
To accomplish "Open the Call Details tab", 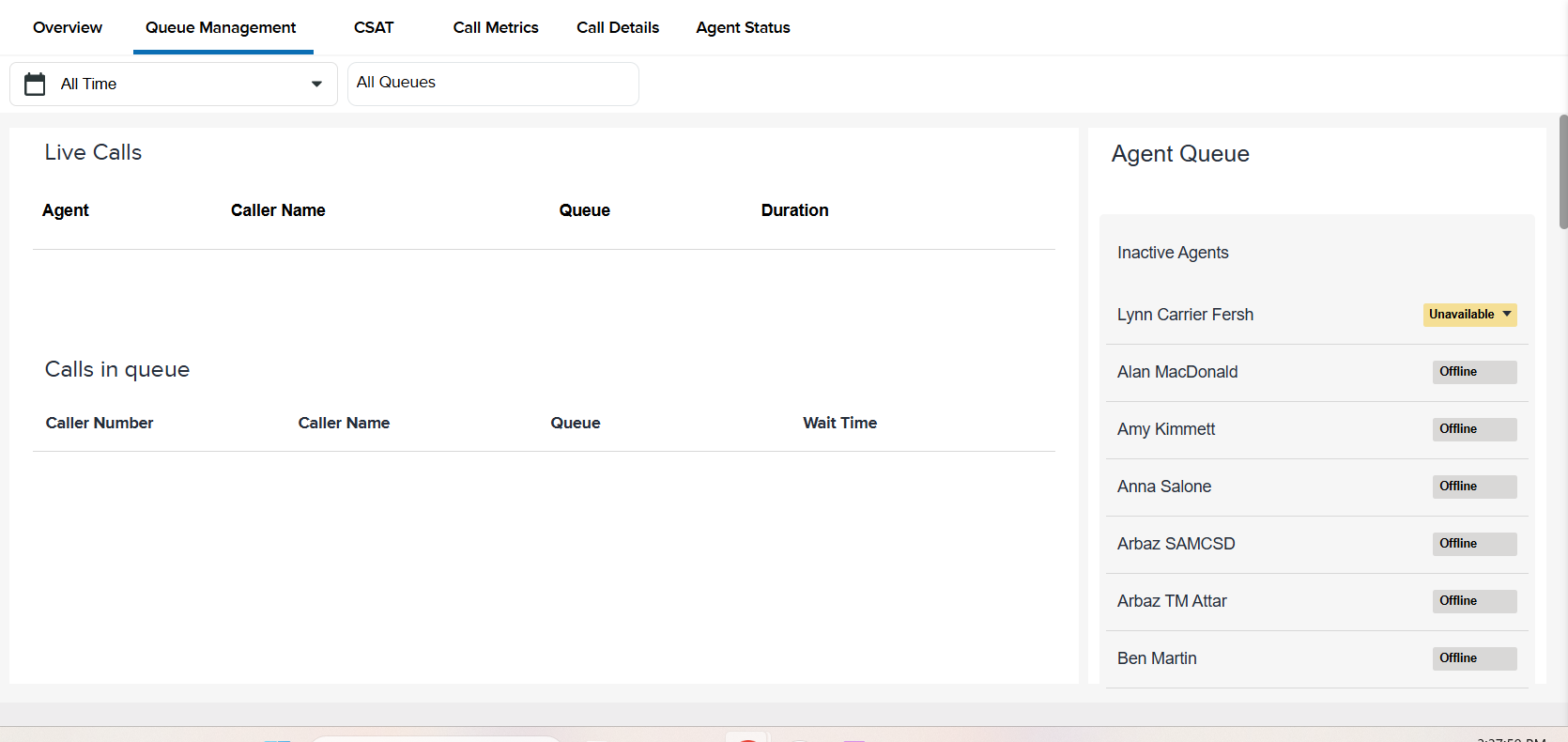I will 618,28.
